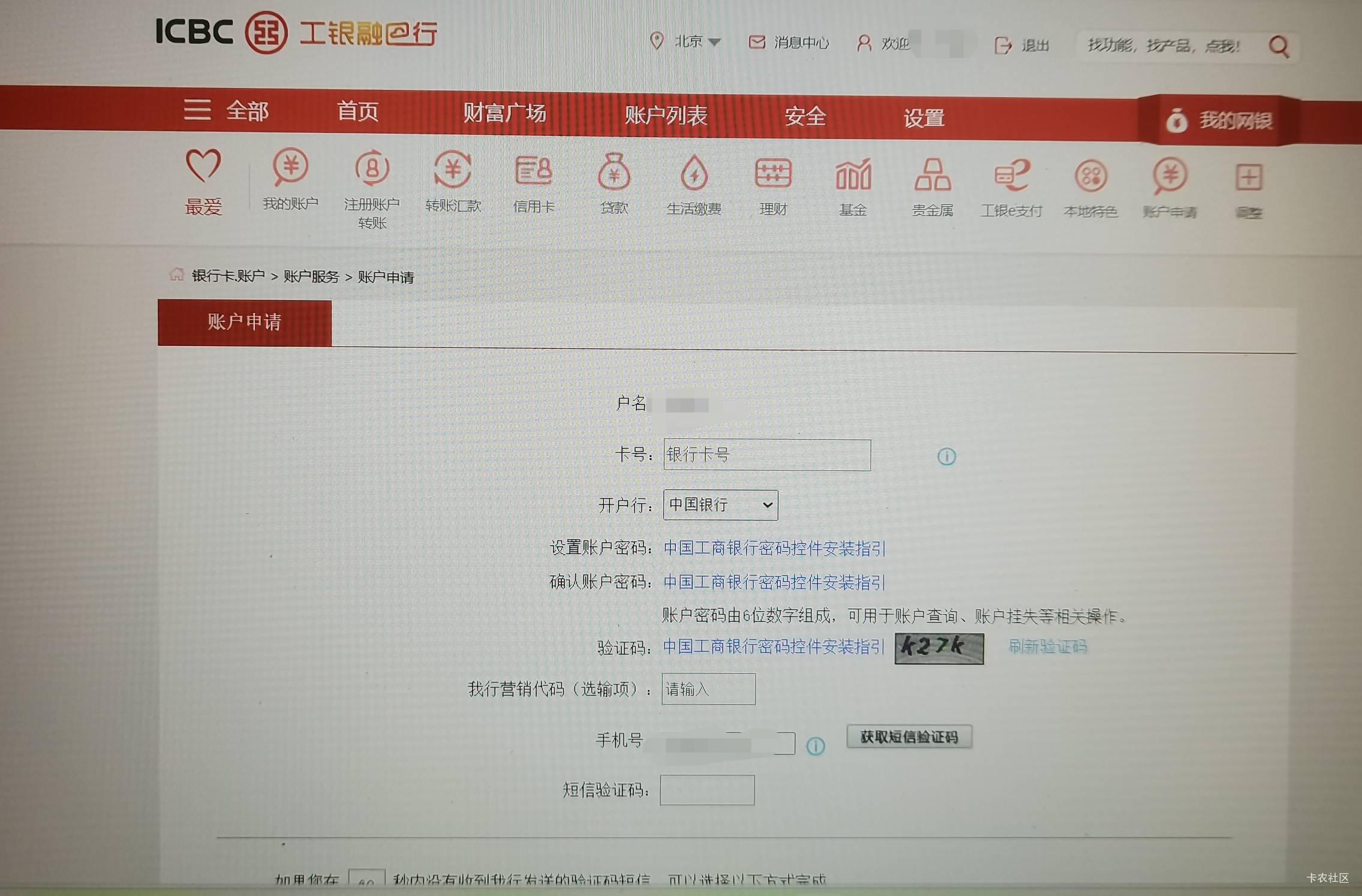Open the 设置 menu
The image size is (1362, 896).
(x=924, y=118)
